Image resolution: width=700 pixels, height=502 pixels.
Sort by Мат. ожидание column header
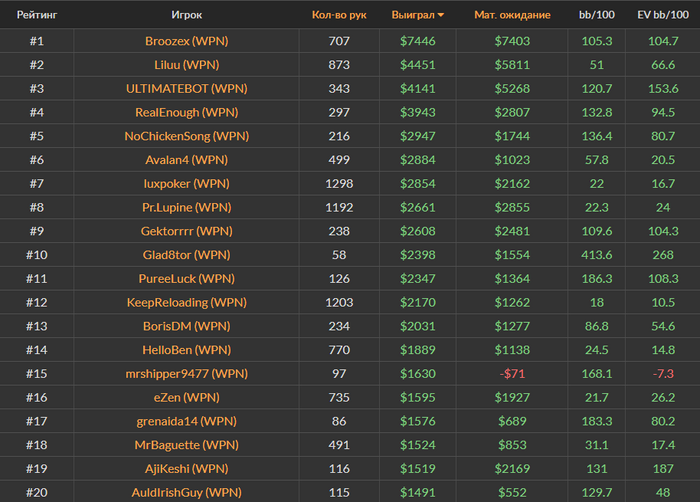pyautogui.click(x=512, y=15)
